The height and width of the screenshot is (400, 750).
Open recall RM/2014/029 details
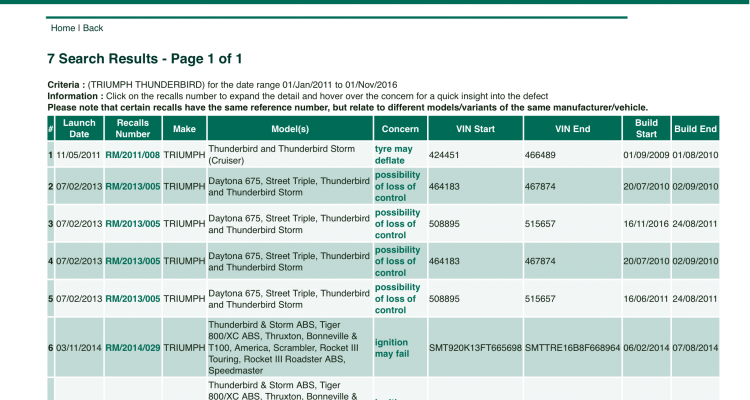point(132,348)
